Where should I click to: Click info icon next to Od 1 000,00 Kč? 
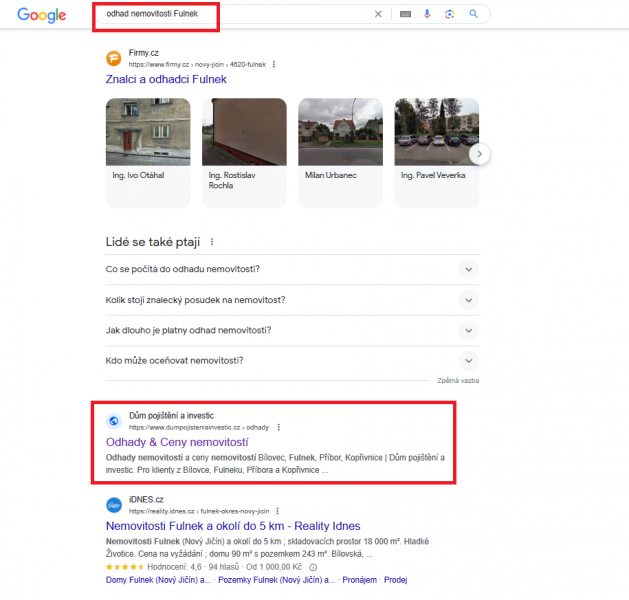pyautogui.click(x=313, y=567)
